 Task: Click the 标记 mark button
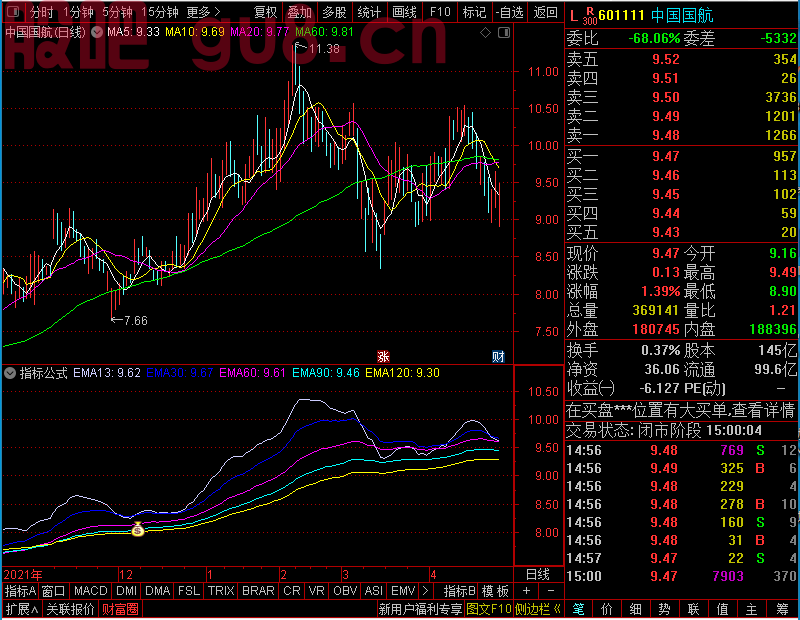474,12
